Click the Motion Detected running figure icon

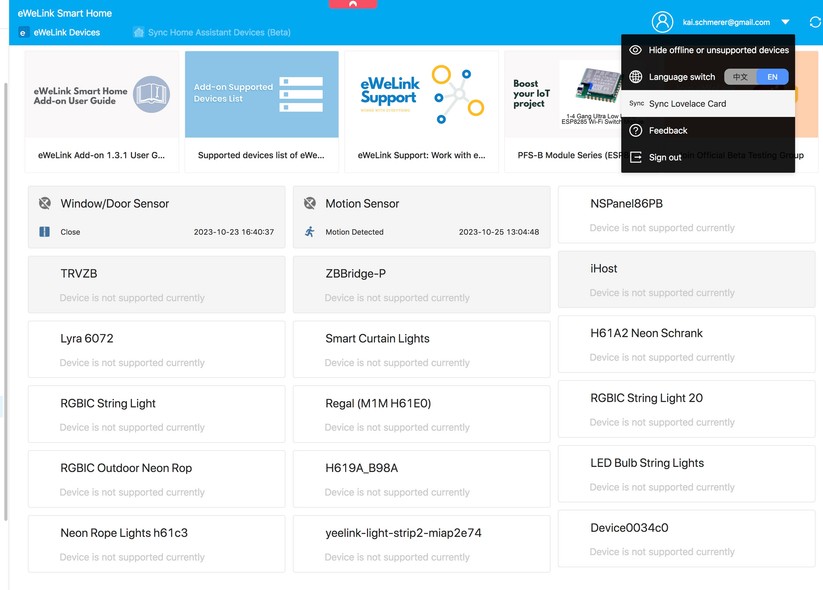[310, 231]
